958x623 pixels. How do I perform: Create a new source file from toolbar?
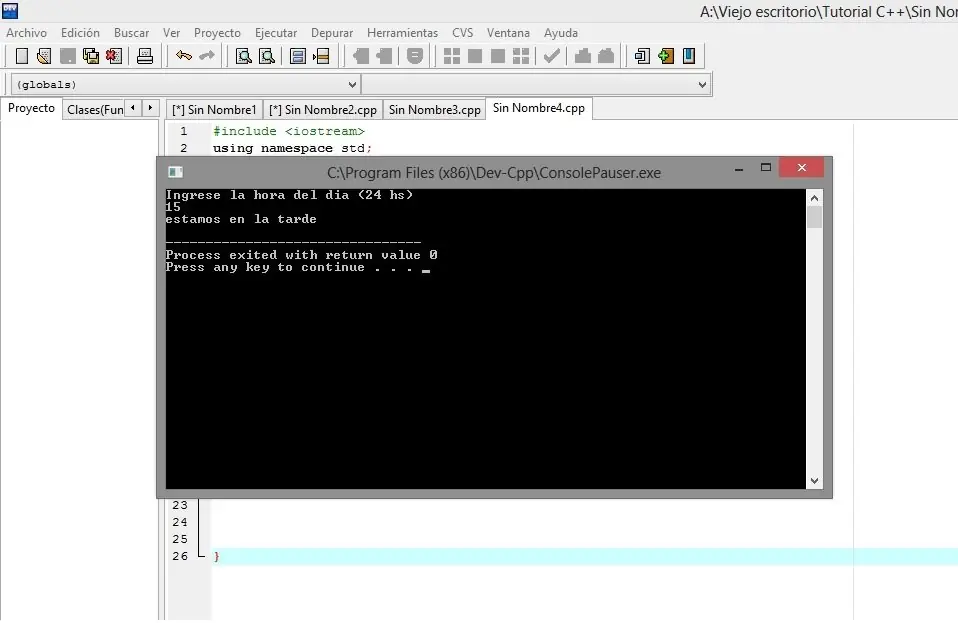tap(21, 56)
